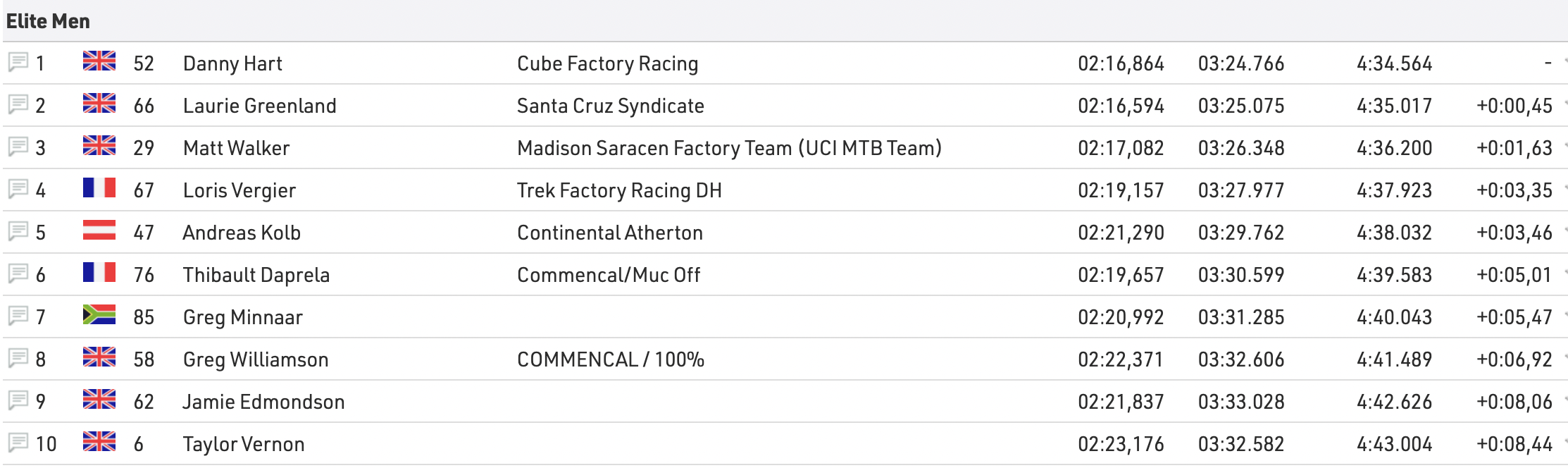Open the comment icon for Jamie Edmondson
This screenshot has height=468, width=1568.
point(18,401)
